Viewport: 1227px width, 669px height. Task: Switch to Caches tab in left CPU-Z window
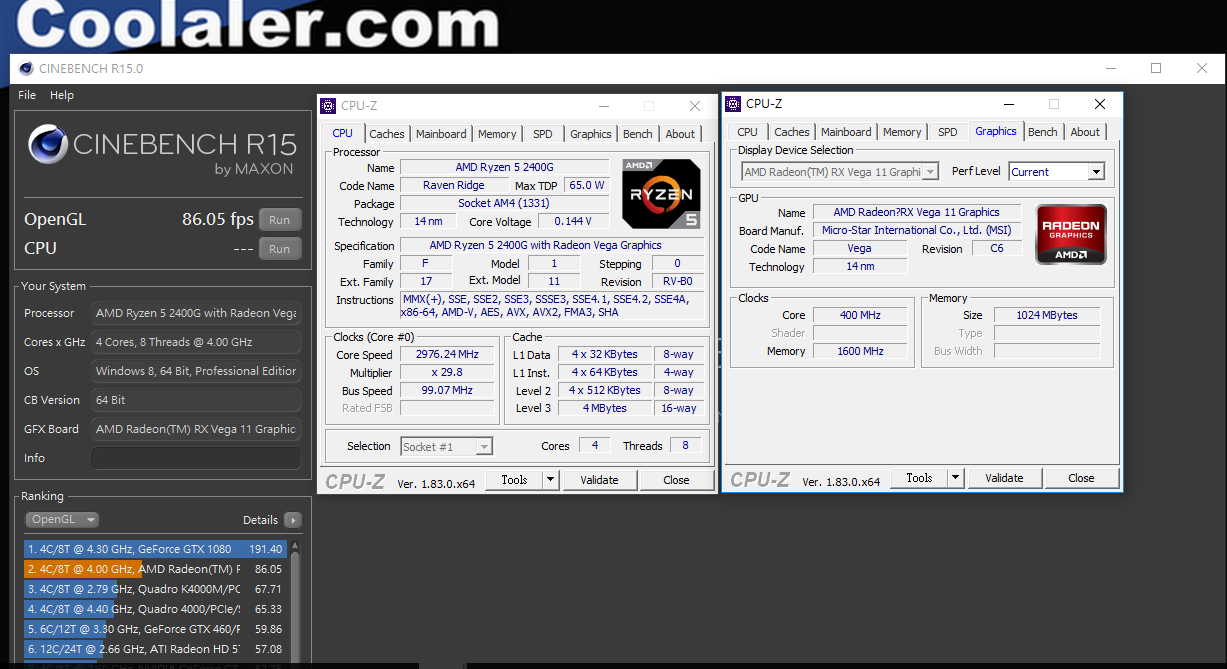click(387, 134)
